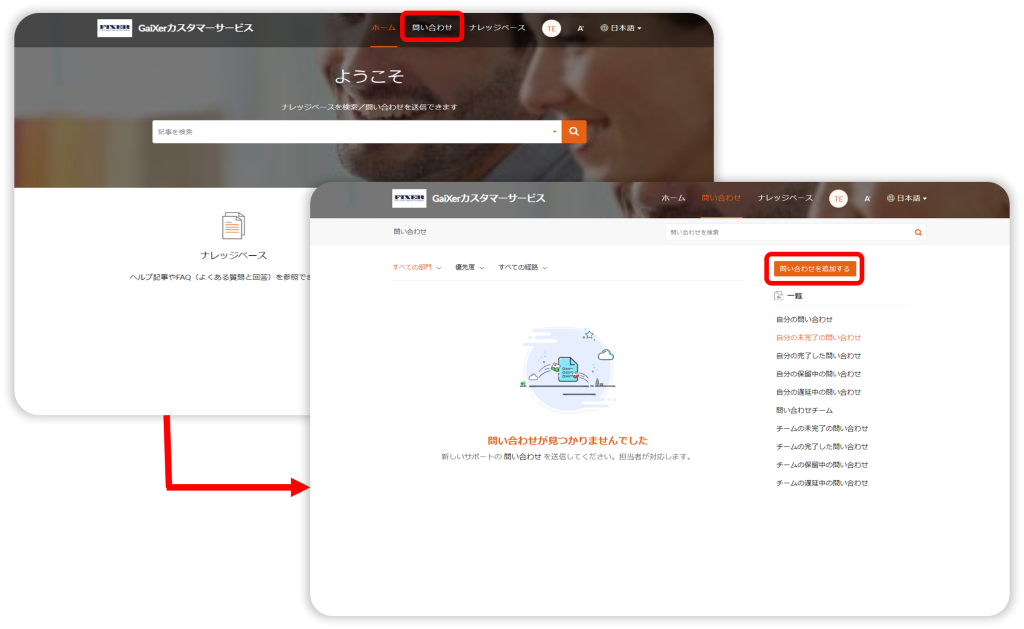Image resolution: width=1024 pixels, height=629 pixels.
Task: Click the TE user avatar on welcome page header
Action: click(551, 28)
